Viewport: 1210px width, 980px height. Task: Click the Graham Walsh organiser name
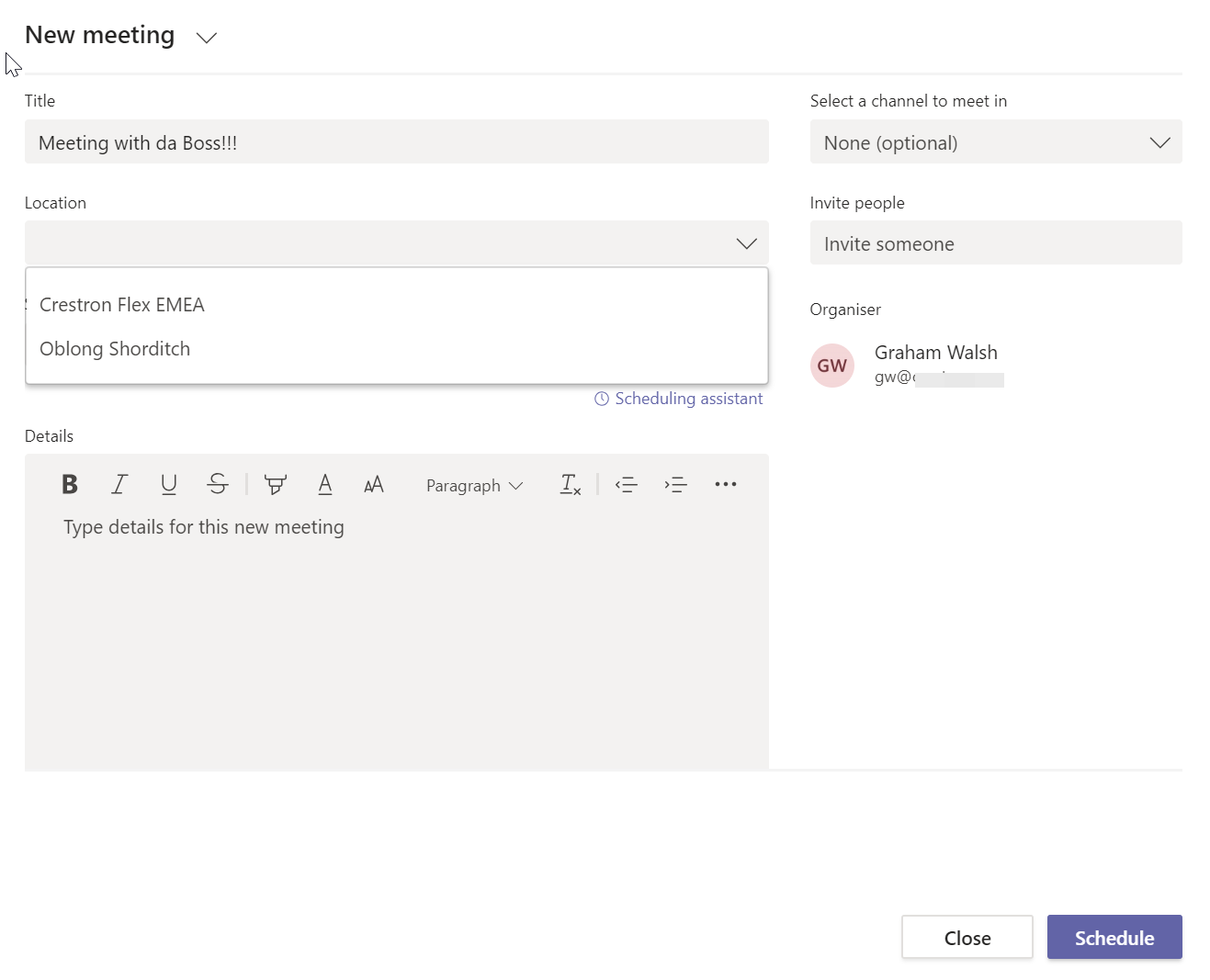tap(936, 353)
